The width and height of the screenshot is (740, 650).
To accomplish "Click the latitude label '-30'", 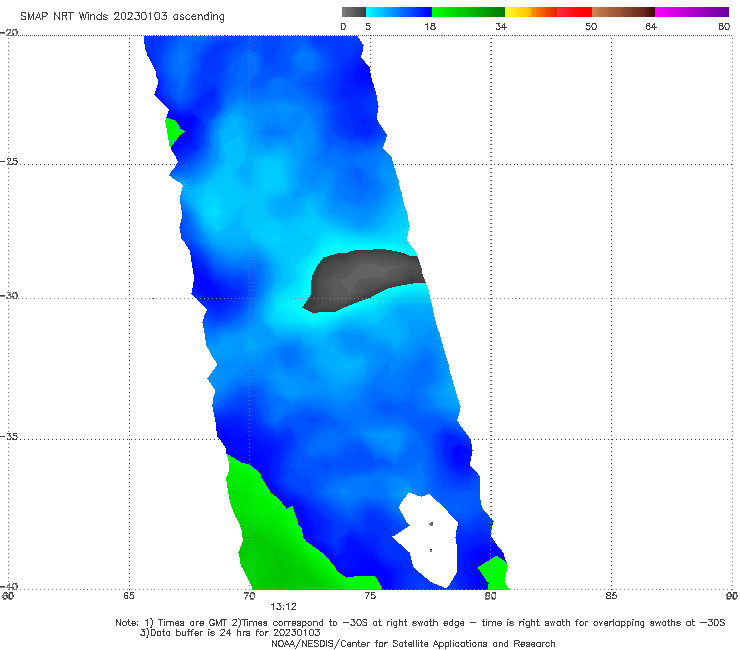I will [9, 295].
